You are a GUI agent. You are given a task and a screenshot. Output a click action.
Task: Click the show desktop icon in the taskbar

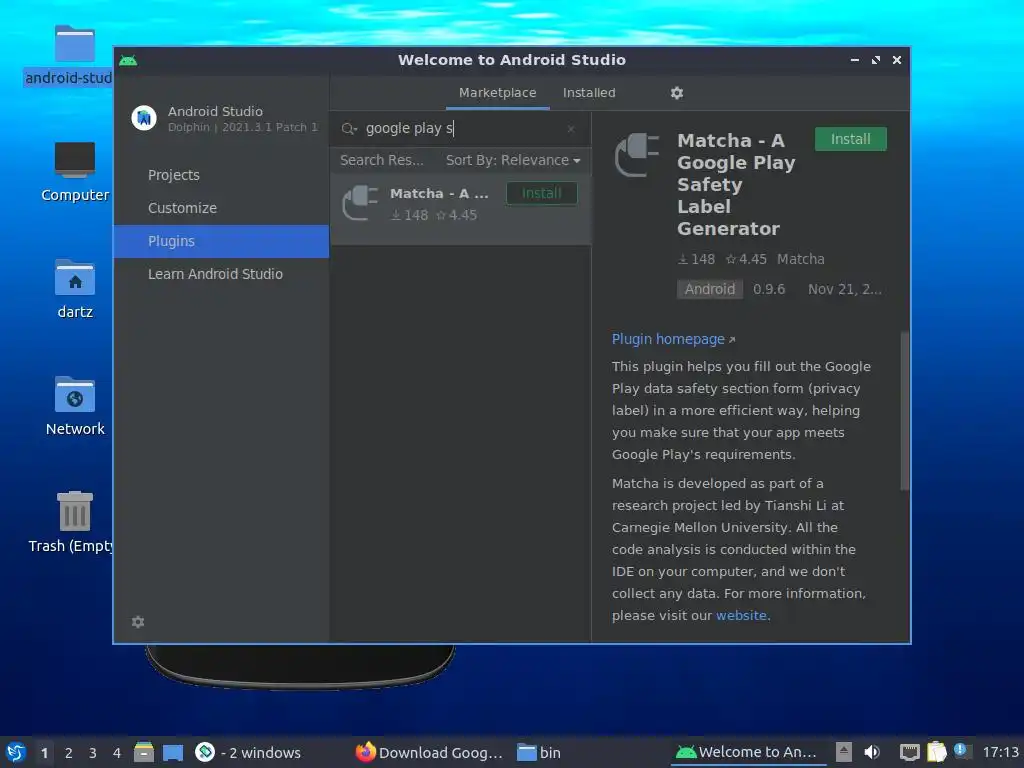(x=173, y=752)
